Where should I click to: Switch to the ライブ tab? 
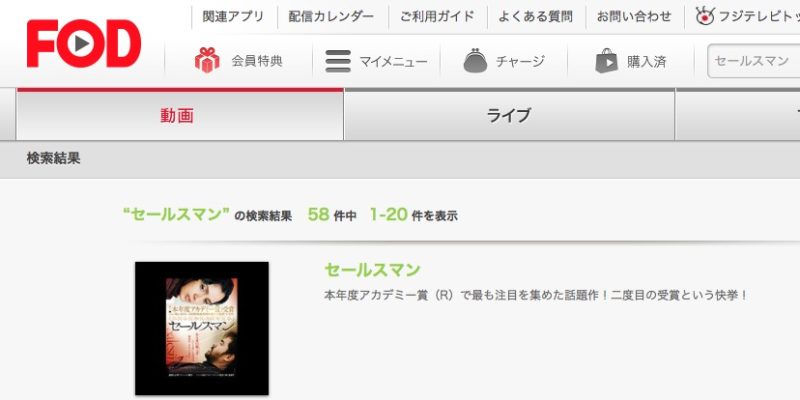point(509,115)
